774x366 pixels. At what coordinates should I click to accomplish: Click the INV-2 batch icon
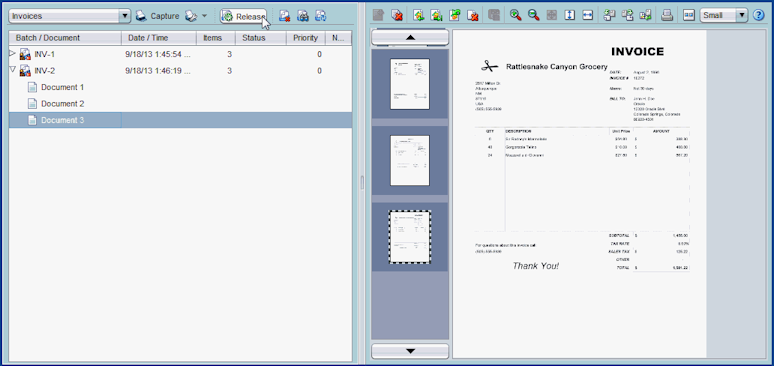coord(25,71)
